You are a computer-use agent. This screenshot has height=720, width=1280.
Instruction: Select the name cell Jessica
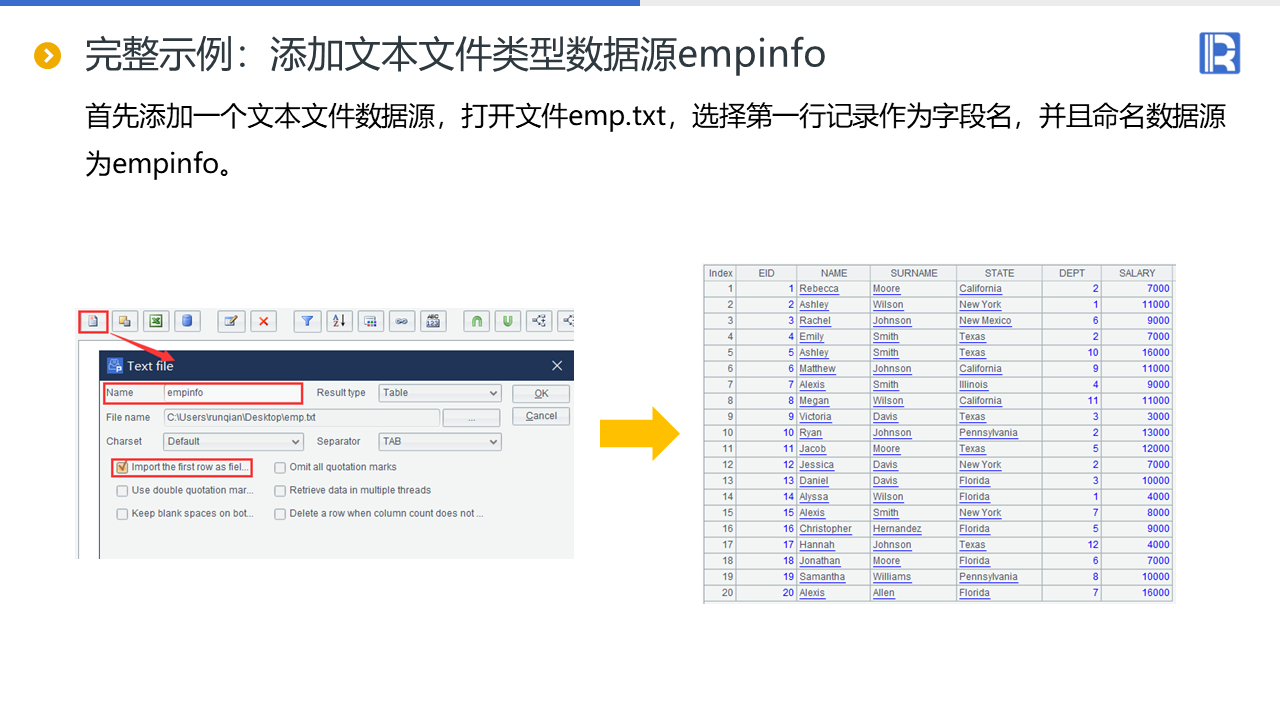pyautogui.click(x=834, y=465)
